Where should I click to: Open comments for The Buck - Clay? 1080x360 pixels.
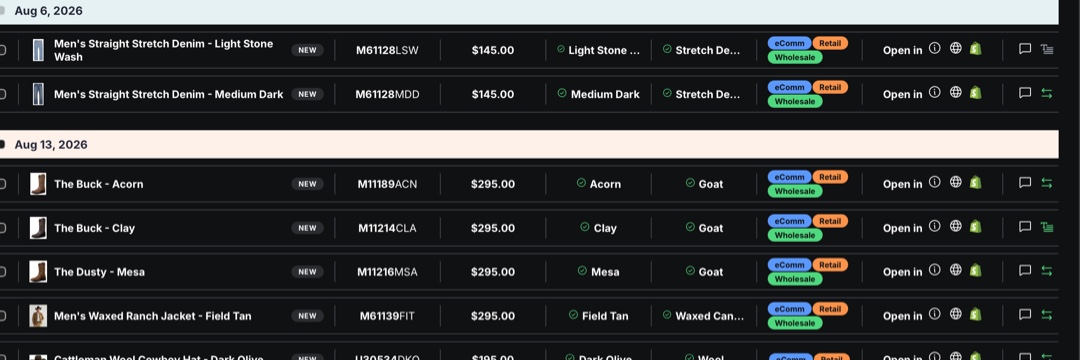click(1025, 226)
